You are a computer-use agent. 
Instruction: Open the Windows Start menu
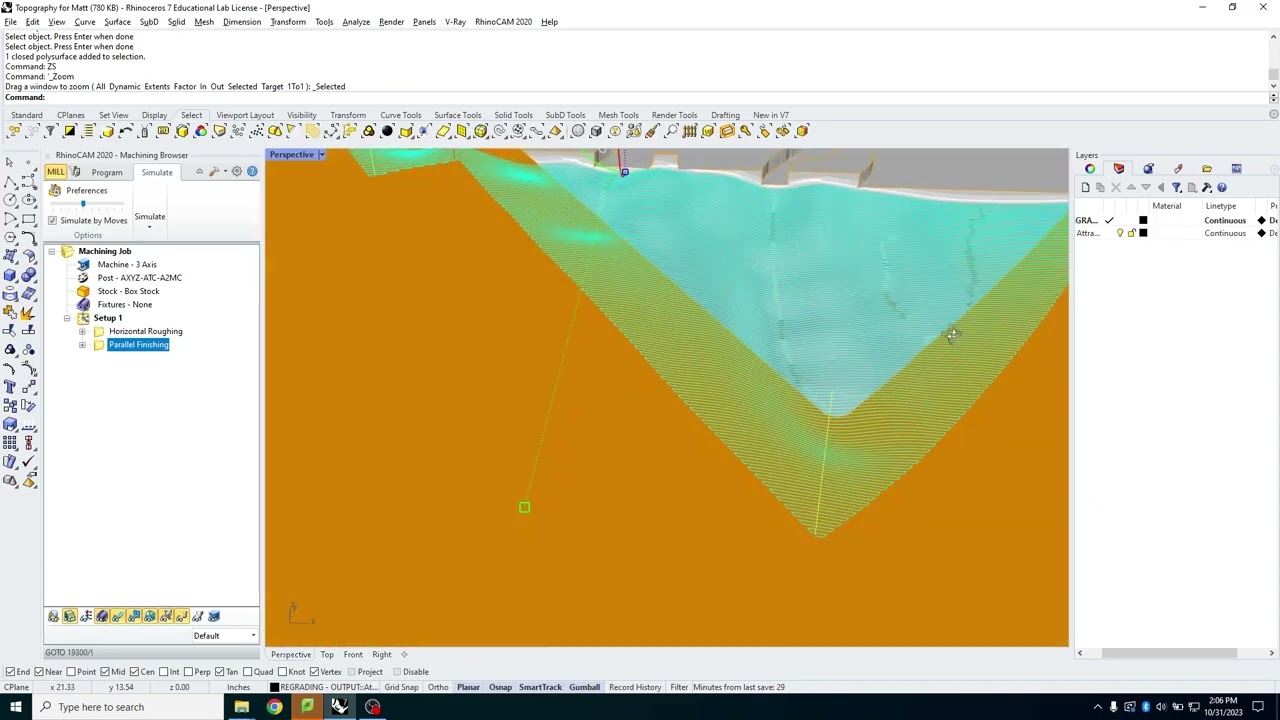15,707
